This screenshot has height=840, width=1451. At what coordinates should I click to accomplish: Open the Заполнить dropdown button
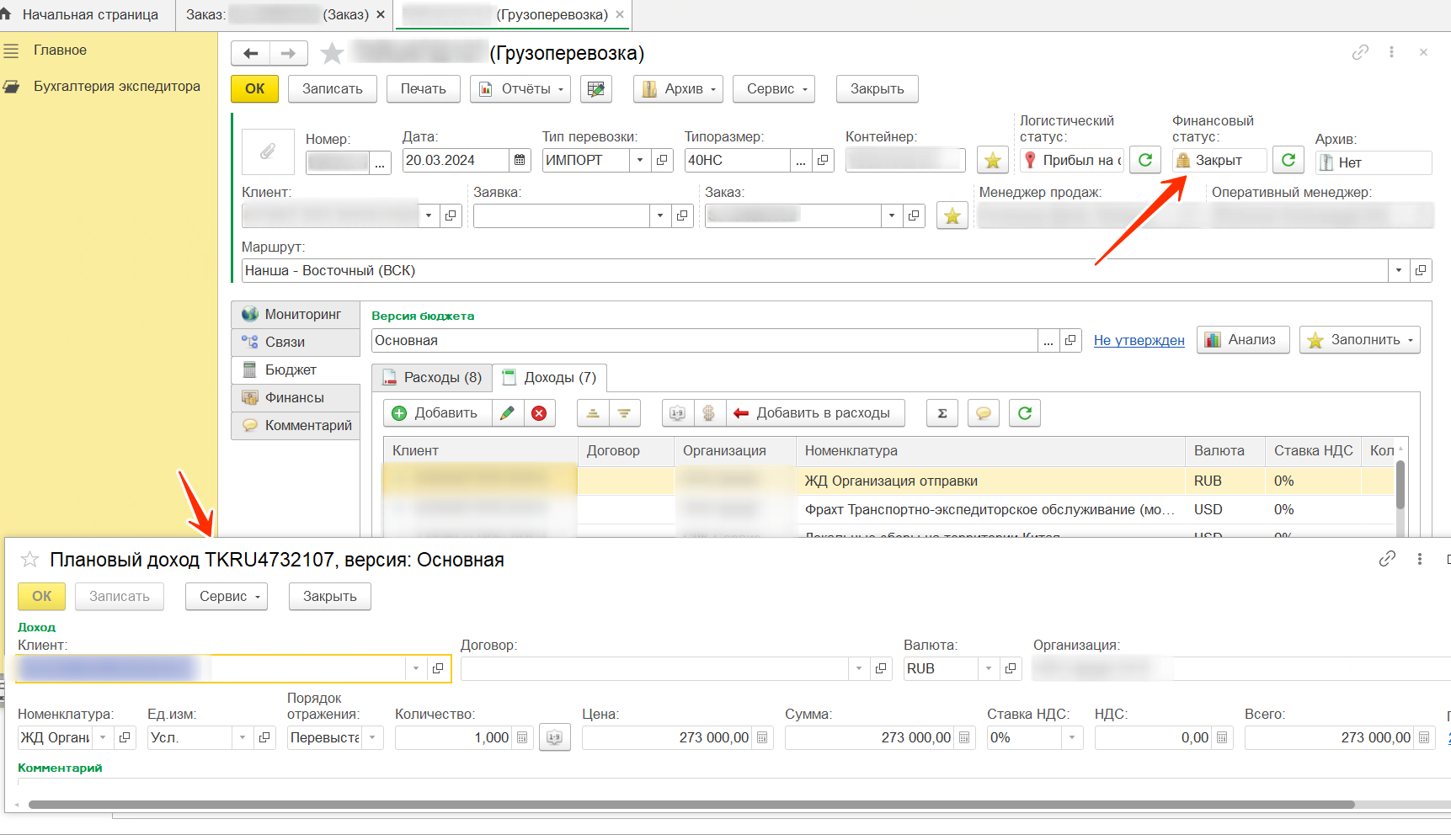click(1360, 339)
